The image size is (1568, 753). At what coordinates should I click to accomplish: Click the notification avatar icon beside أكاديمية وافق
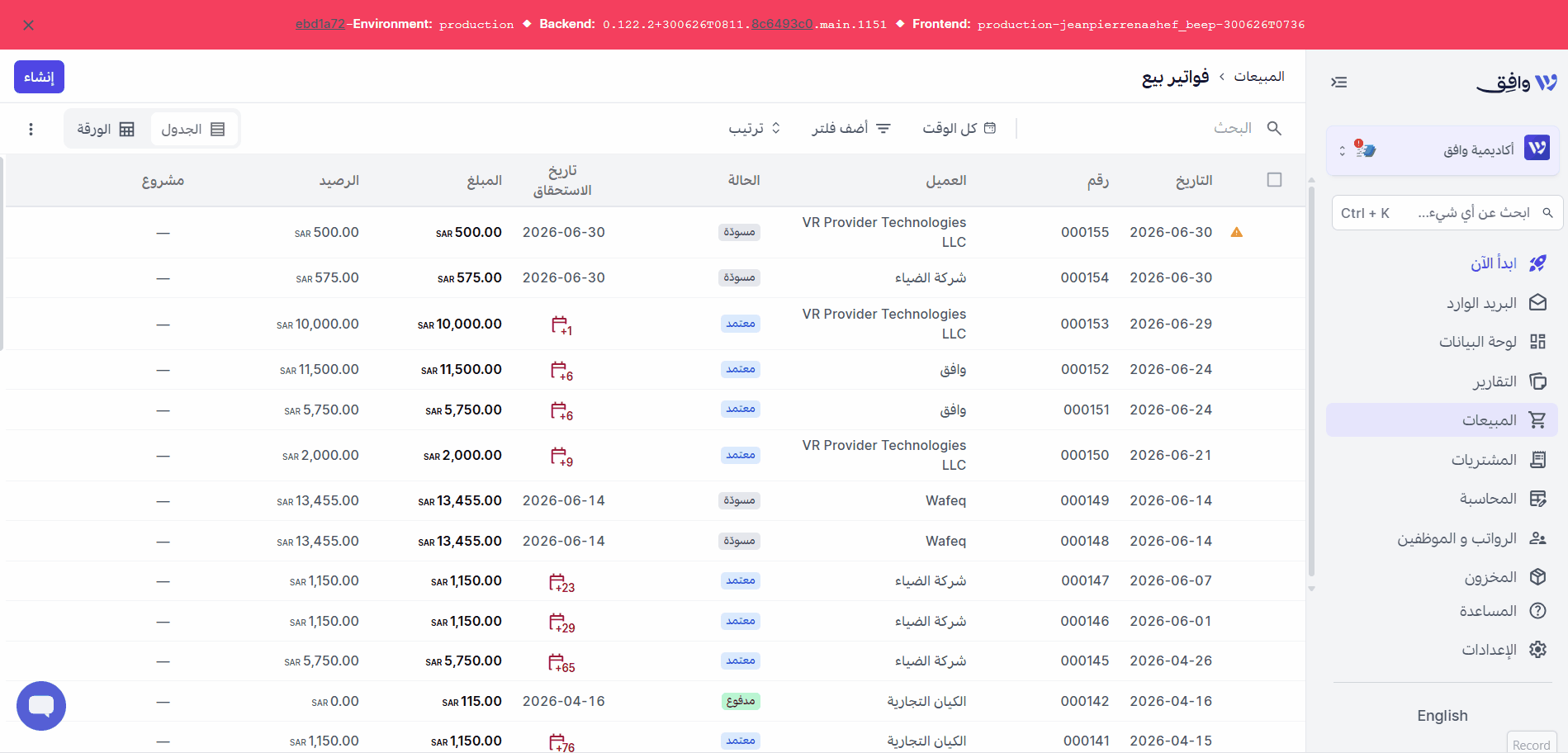(x=1365, y=149)
